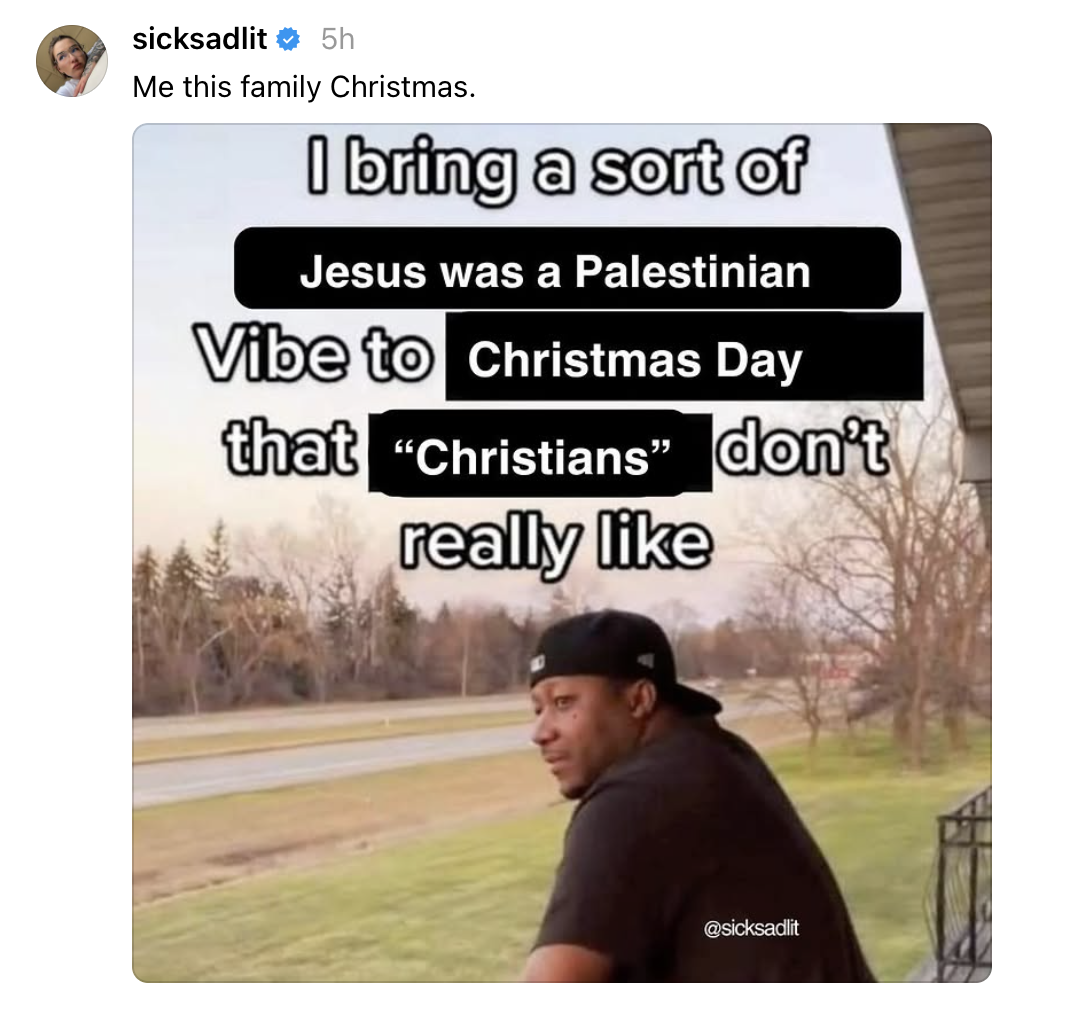Click the "Vibe to" meme text
1068x1020 pixels.
click(315, 354)
